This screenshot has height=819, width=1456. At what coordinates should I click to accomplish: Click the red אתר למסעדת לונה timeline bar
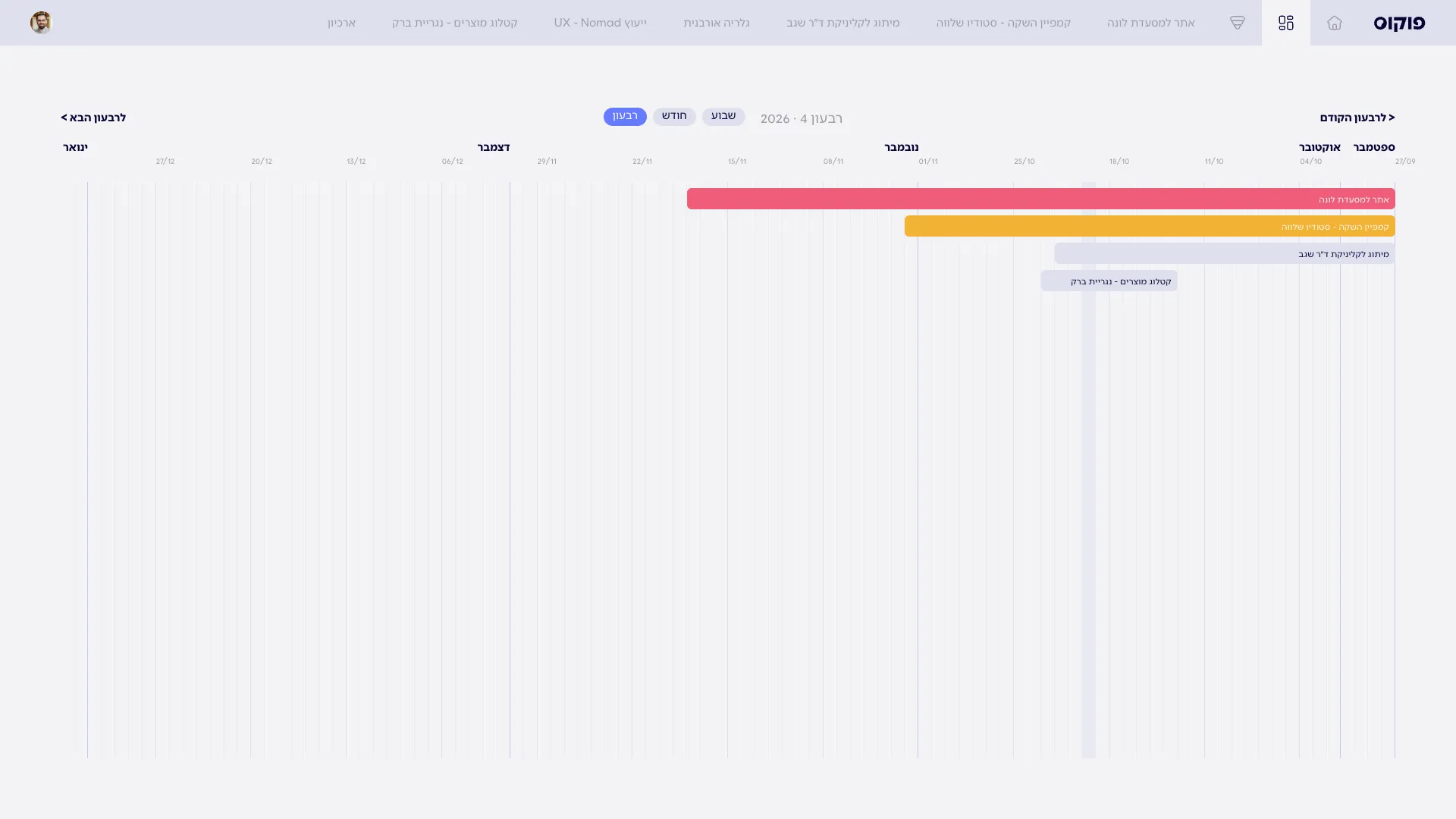(x=1040, y=199)
